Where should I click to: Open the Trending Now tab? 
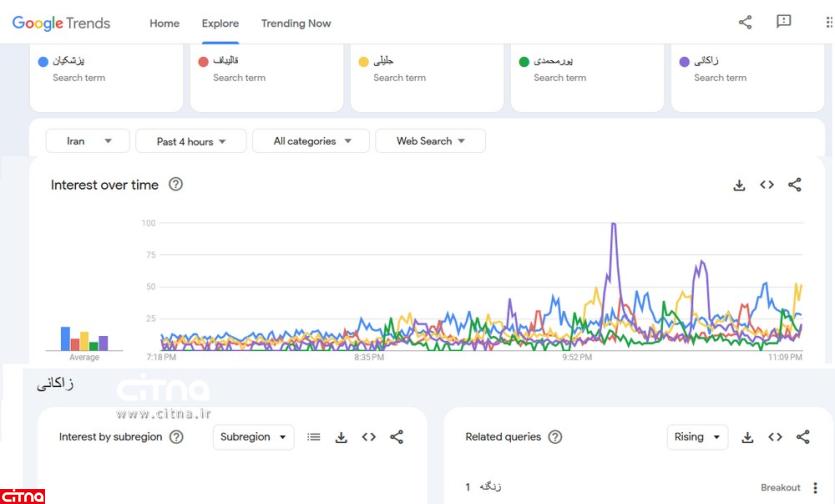click(296, 23)
